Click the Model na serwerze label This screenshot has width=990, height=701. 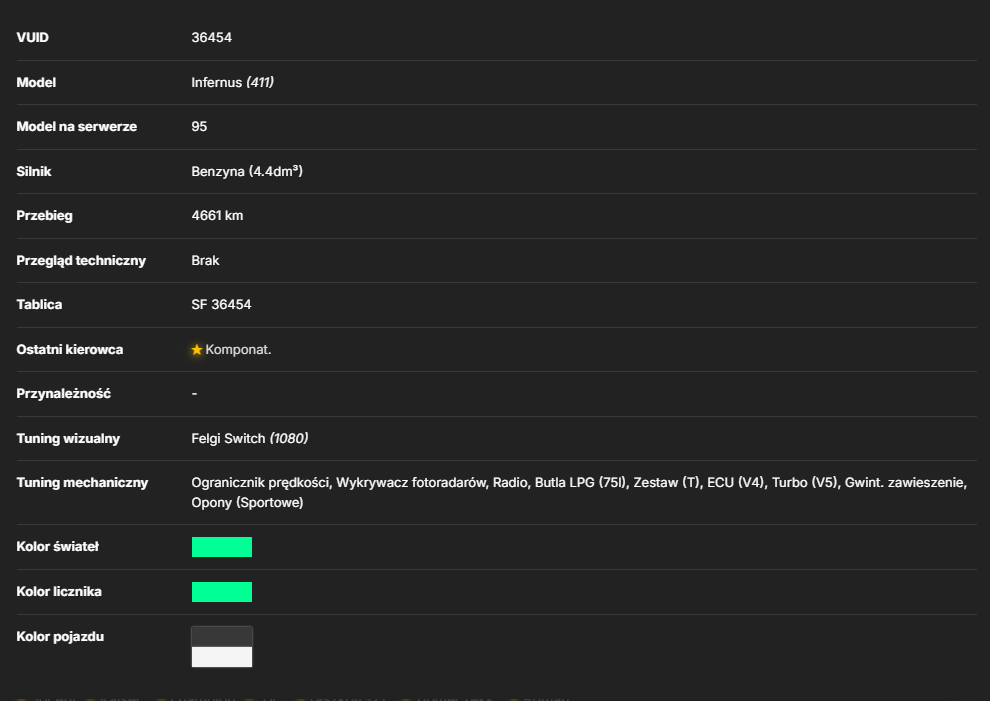point(76,126)
